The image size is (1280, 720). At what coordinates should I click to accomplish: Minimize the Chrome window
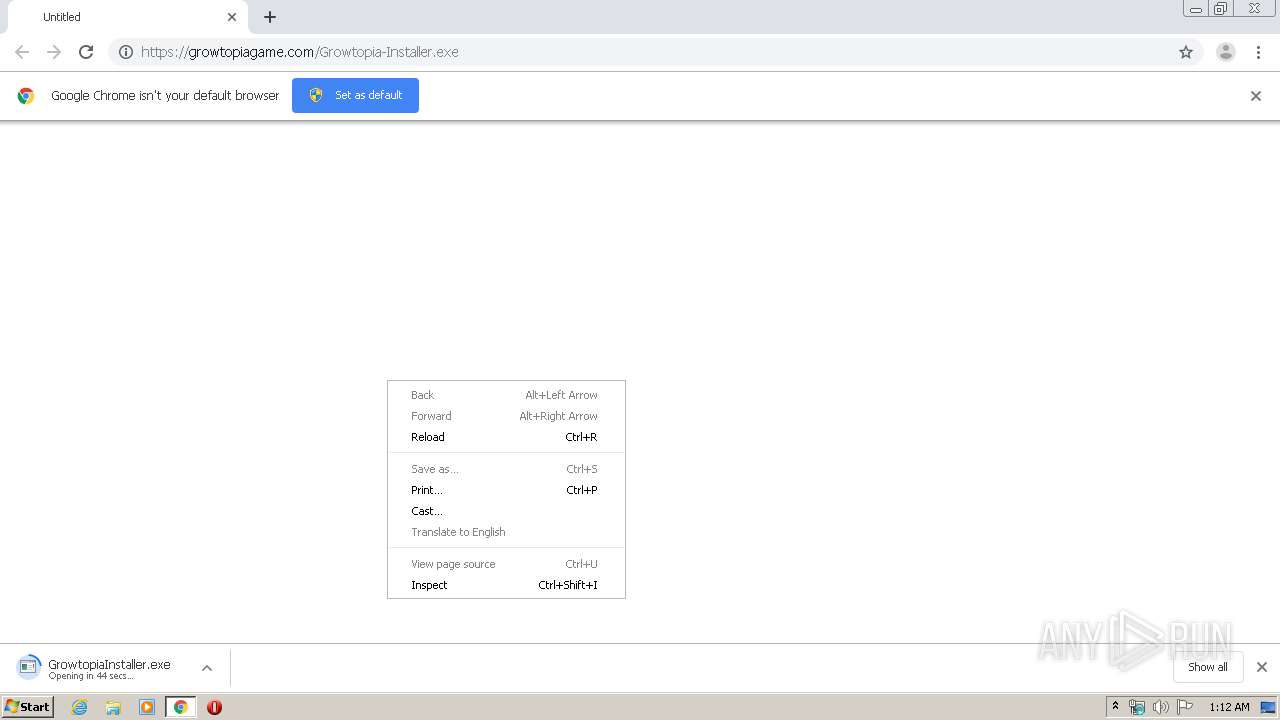(1196, 9)
